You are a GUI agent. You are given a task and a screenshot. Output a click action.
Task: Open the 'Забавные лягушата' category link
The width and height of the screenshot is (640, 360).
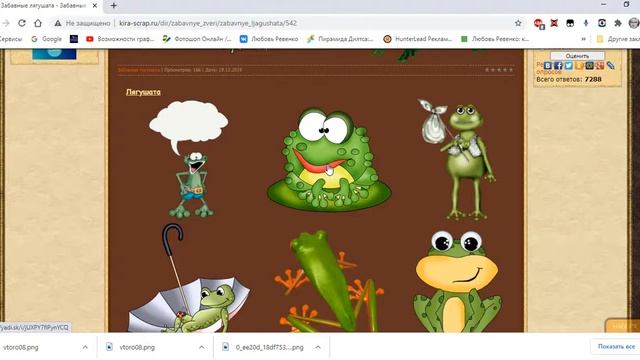(139, 70)
